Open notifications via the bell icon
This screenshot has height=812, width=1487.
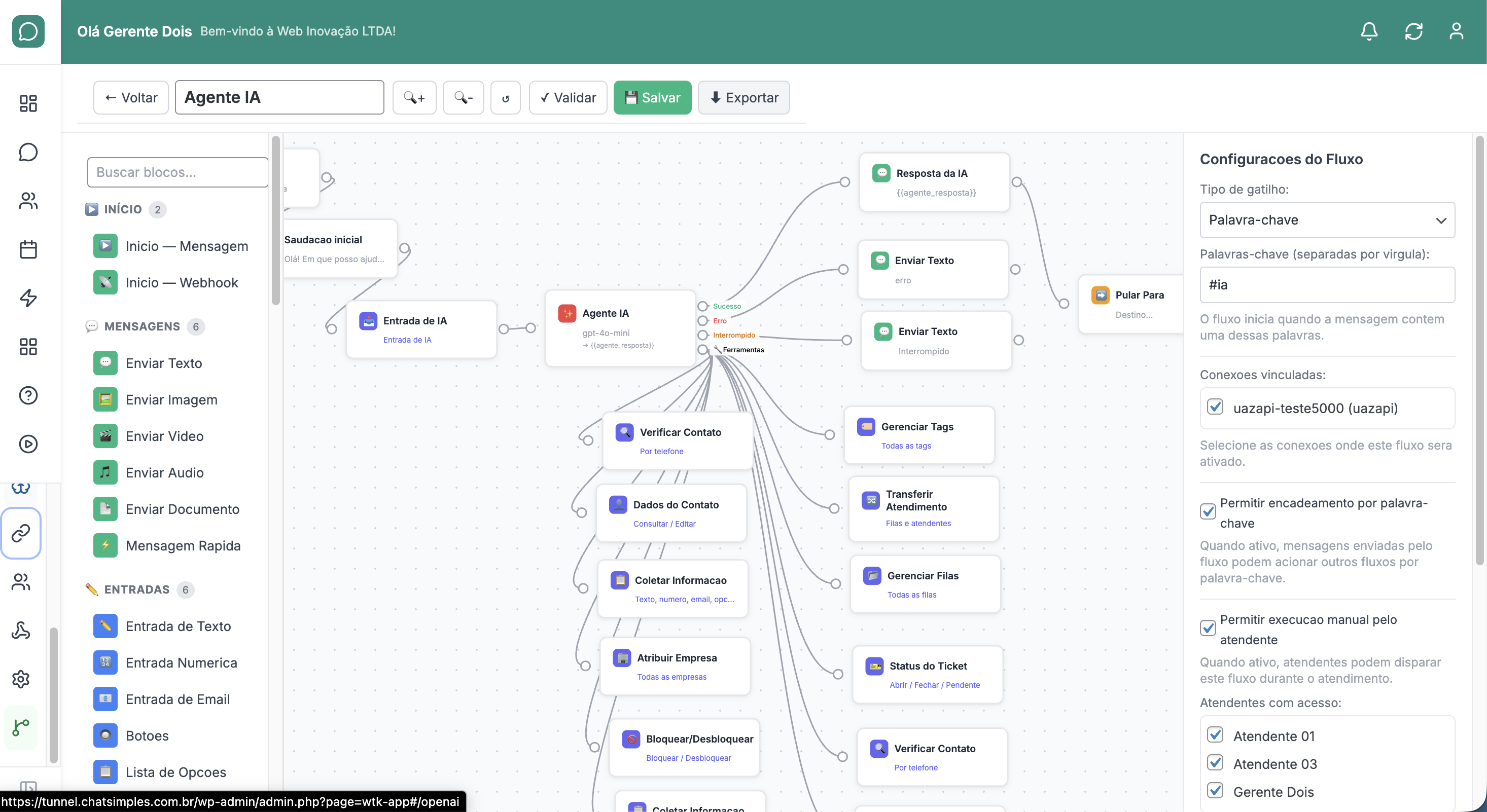[x=1369, y=31]
